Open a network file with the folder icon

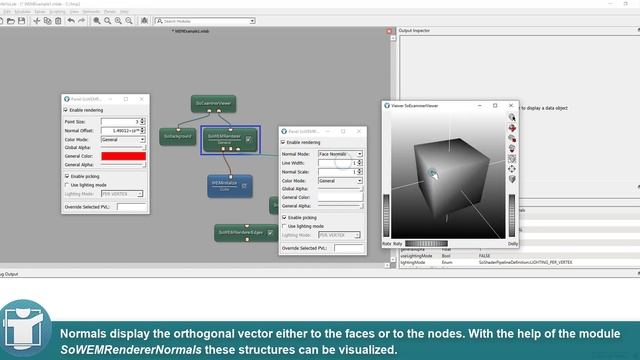click(x=11, y=21)
